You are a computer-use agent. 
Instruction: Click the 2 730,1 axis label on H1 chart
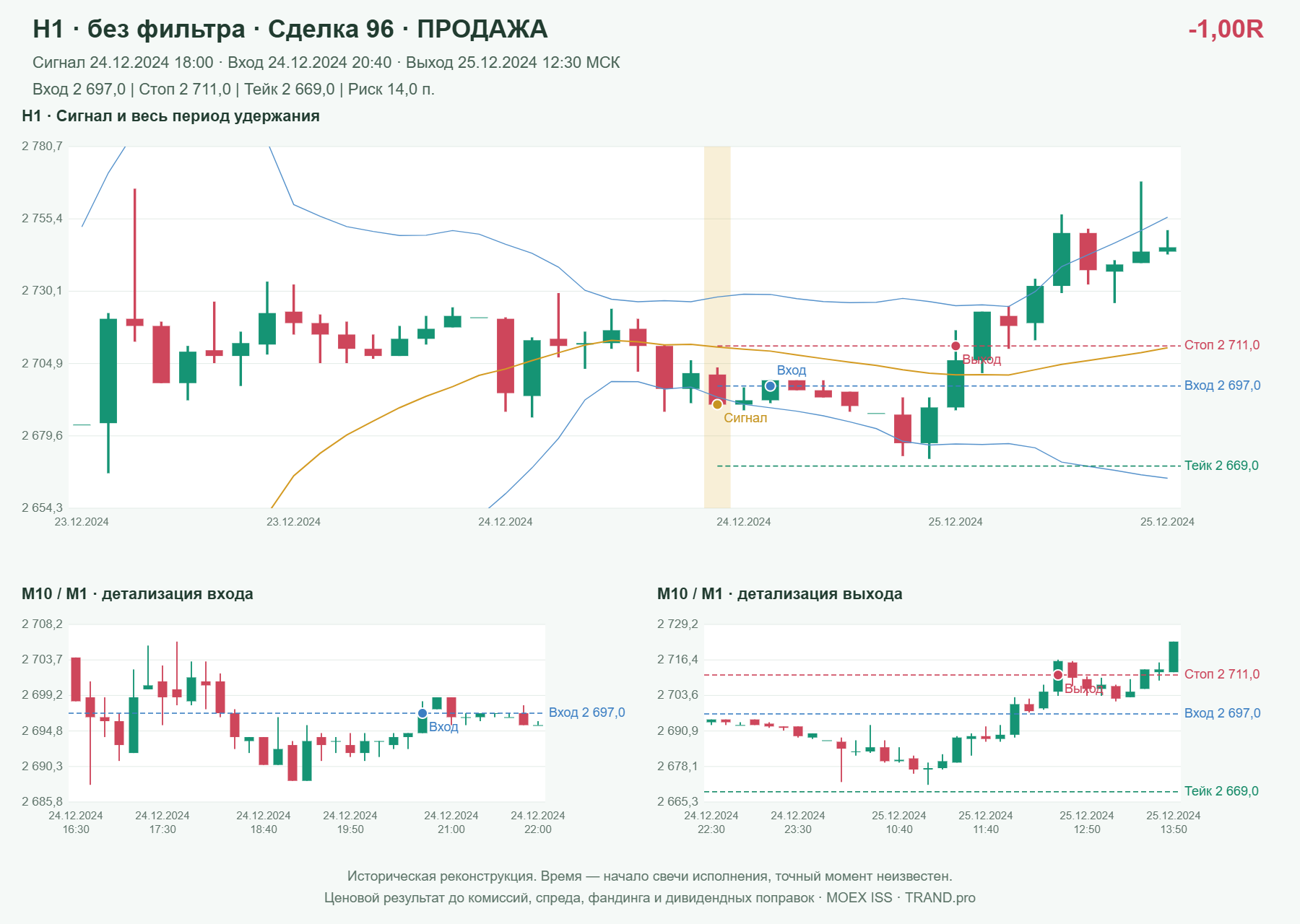tap(42, 291)
